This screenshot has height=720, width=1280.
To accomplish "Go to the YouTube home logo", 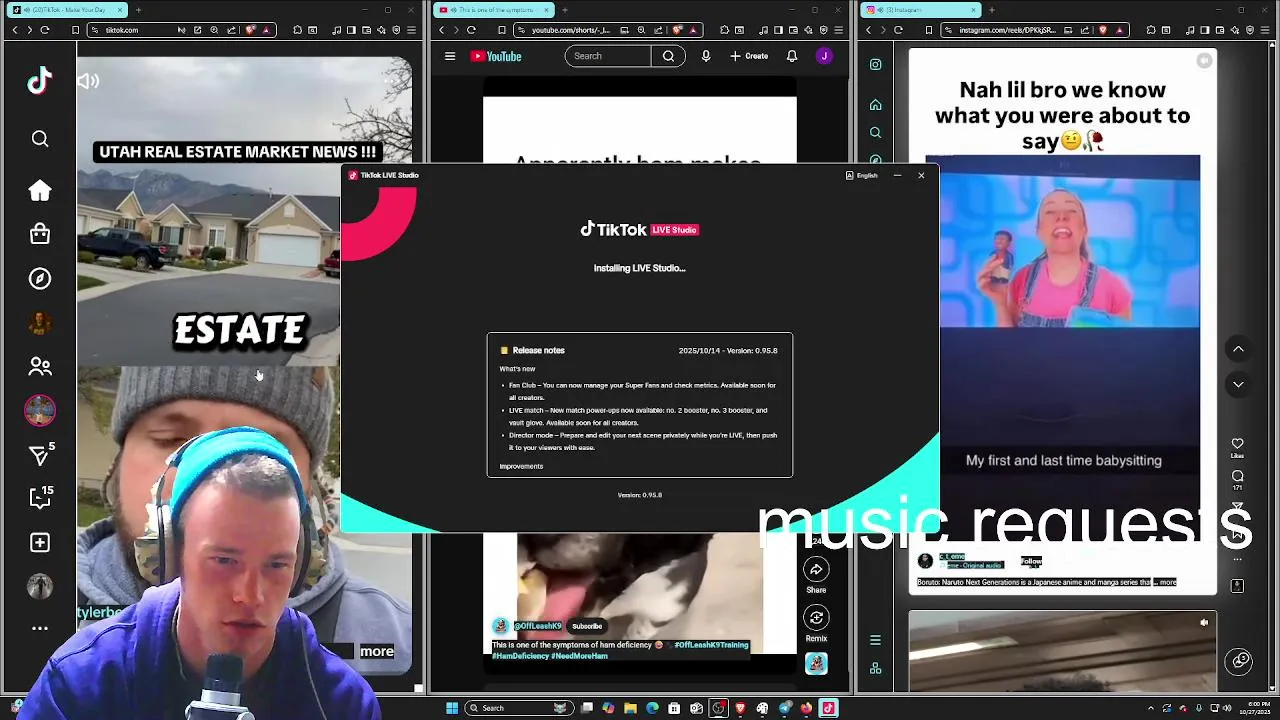I will click(496, 56).
